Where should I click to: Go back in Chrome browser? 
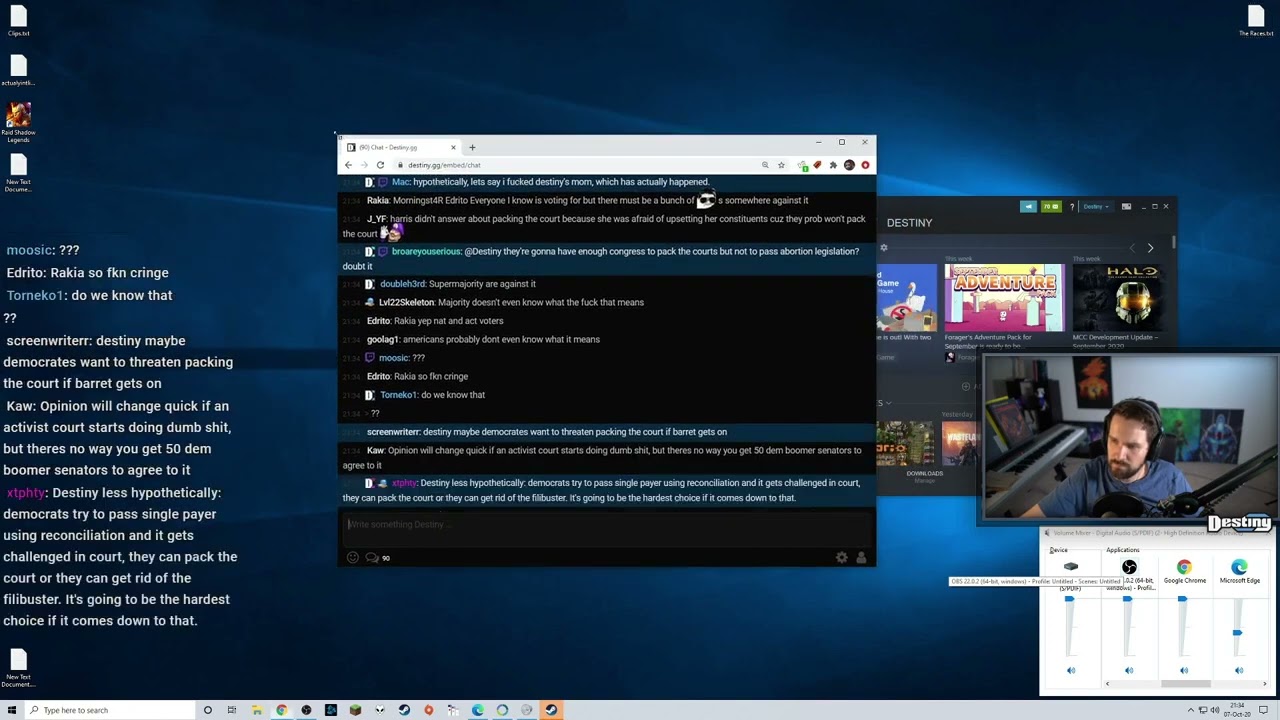(348, 165)
